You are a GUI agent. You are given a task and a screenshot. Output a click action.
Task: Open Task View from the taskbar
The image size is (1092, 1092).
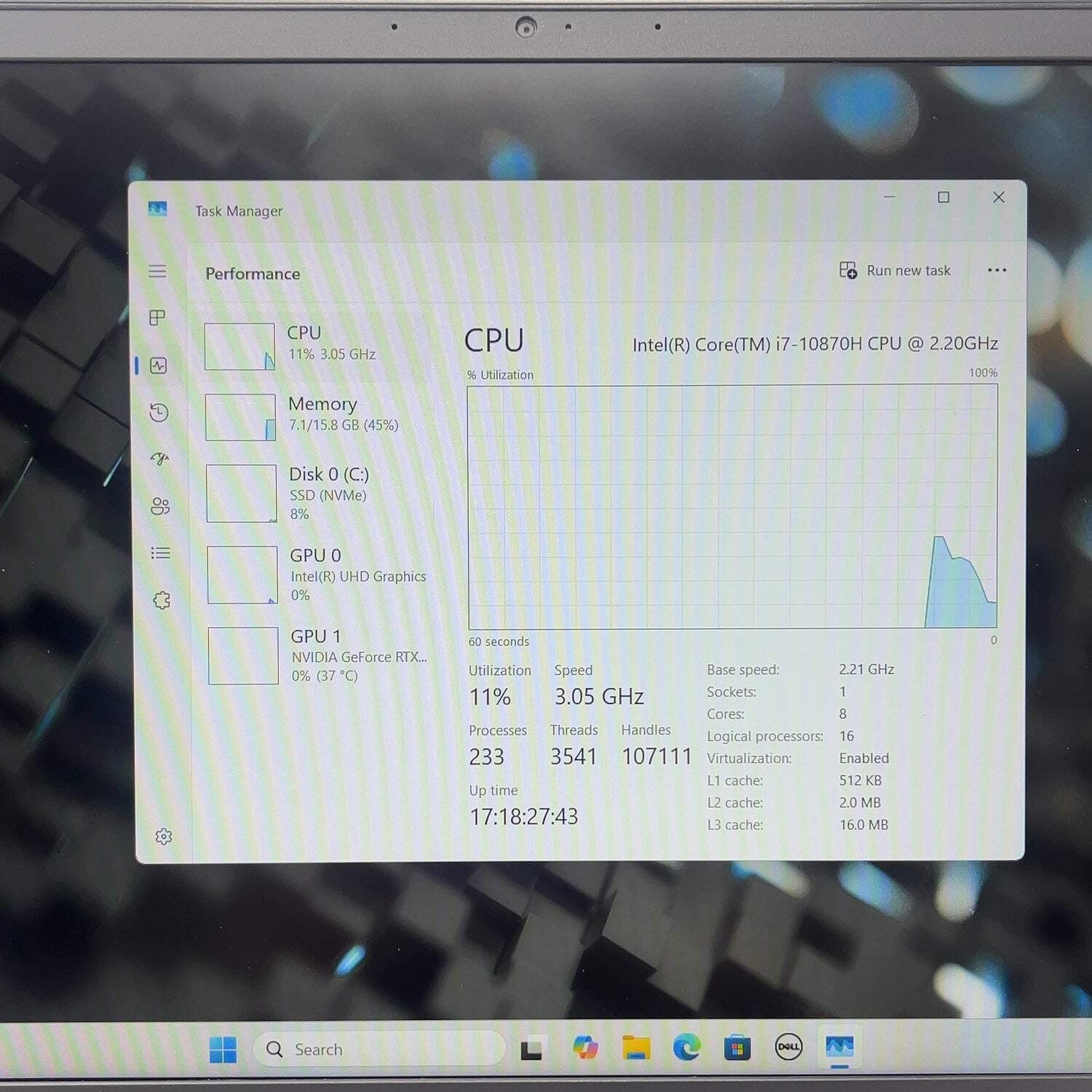click(x=531, y=1048)
